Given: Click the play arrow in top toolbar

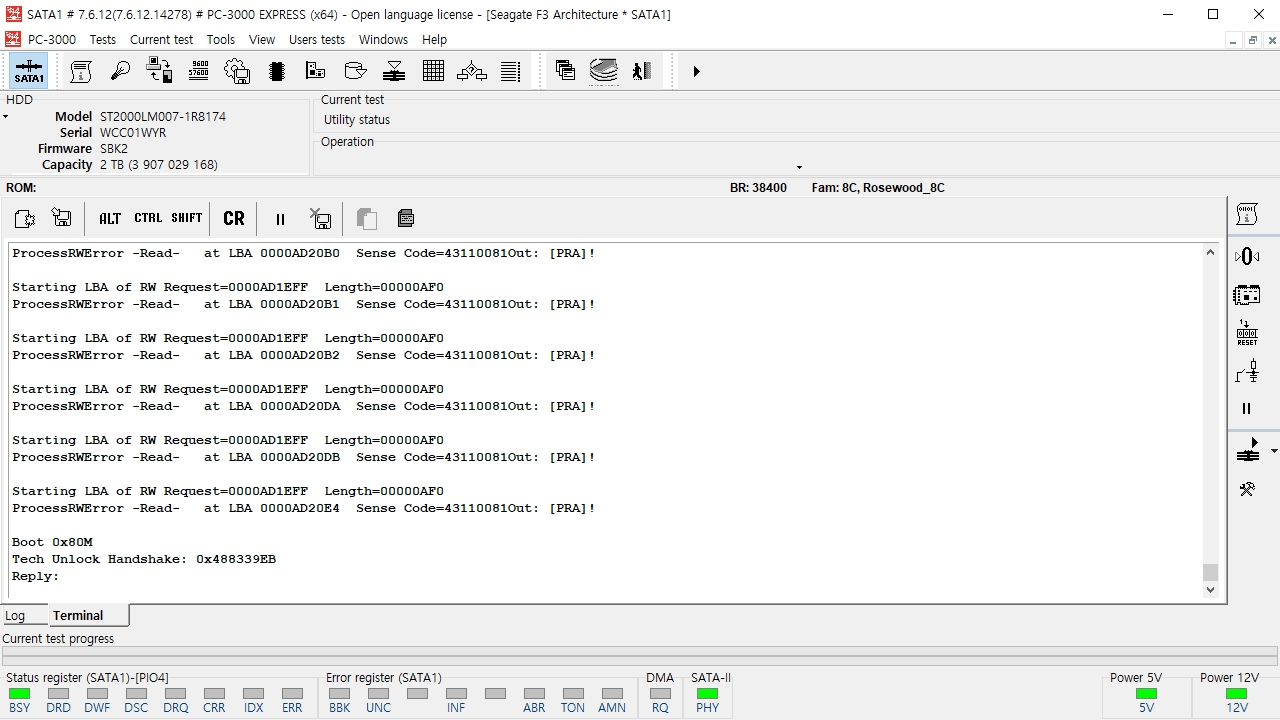Looking at the screenshot, I should (x=696, y=71).
